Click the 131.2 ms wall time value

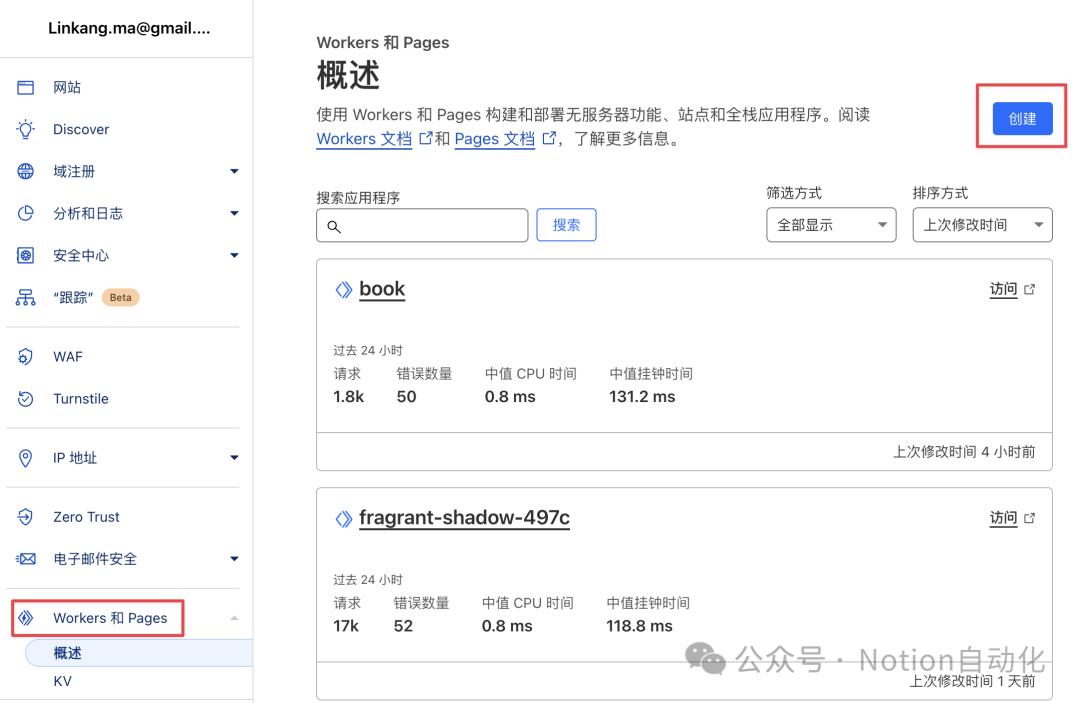(642, 397)
